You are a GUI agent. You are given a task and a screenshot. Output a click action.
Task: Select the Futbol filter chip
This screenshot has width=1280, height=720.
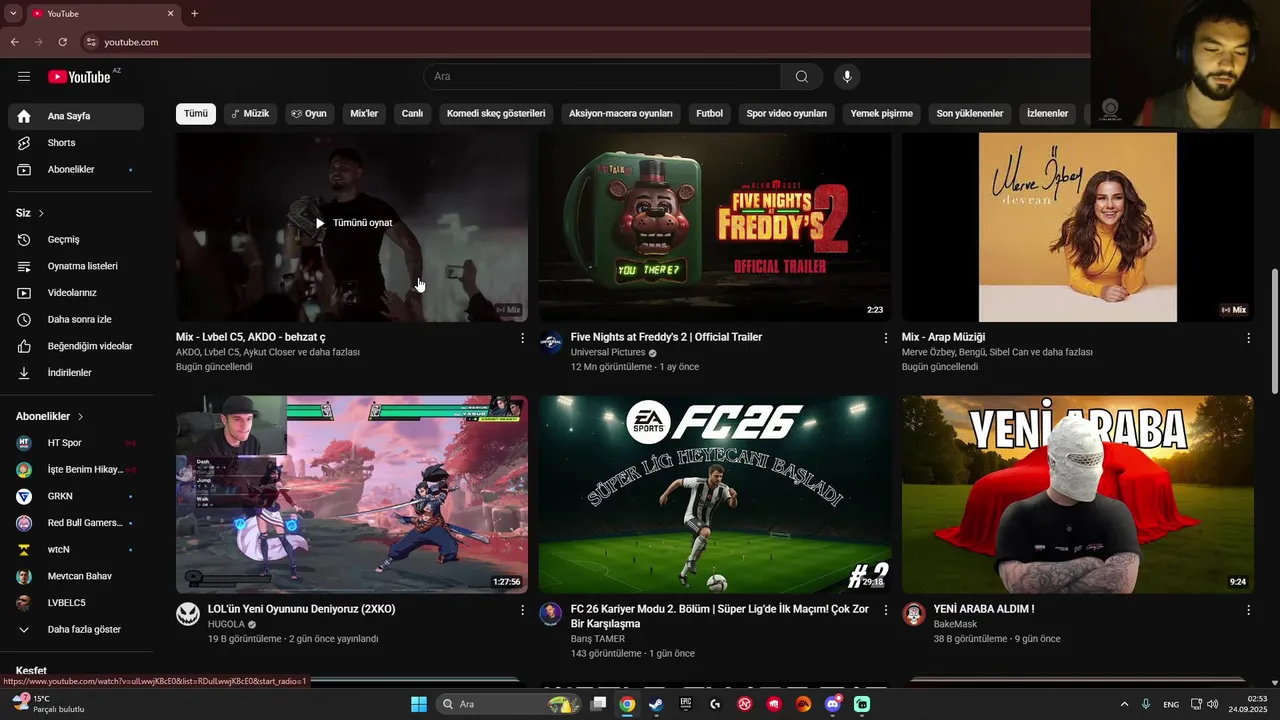709,114
